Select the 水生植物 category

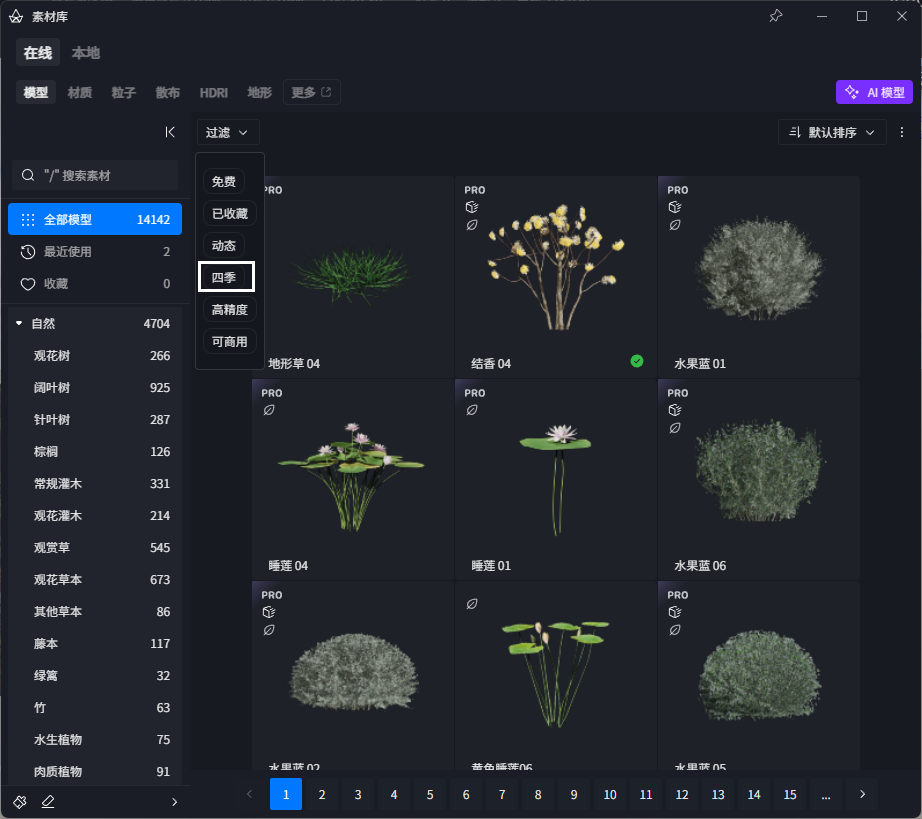tap(95, 740)
